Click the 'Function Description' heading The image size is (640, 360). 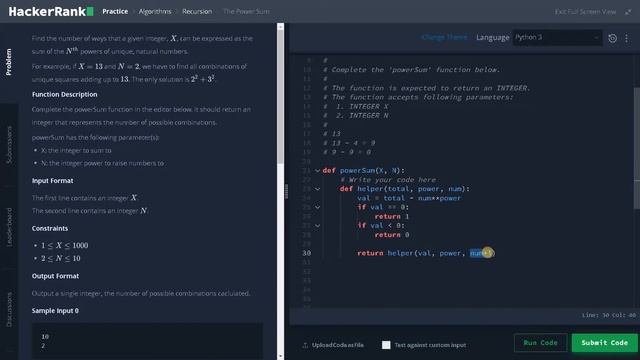[64, 94]
